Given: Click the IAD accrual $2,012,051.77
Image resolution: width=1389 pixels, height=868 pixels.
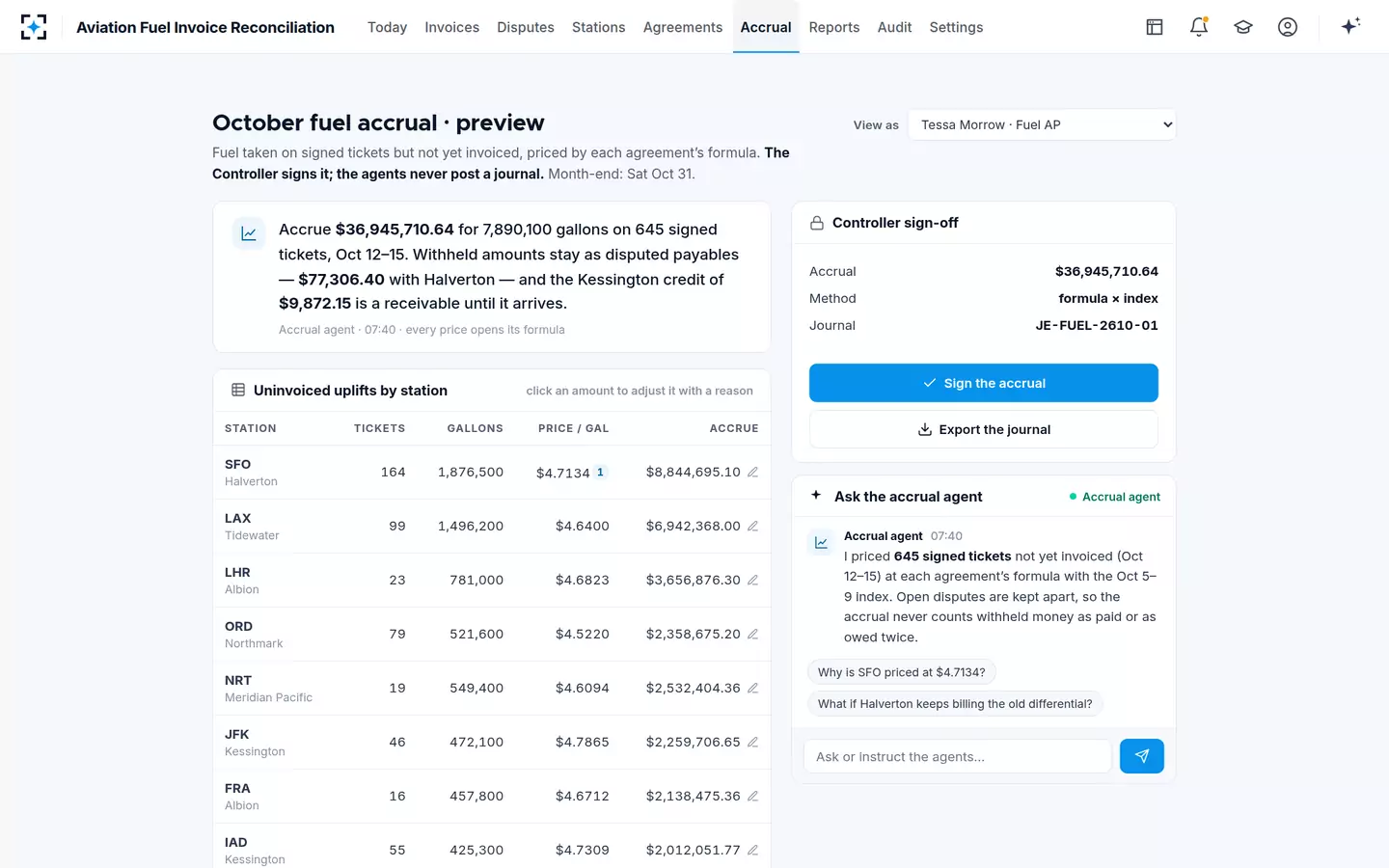Looking at the screenshot, I should tap(694, 851).
